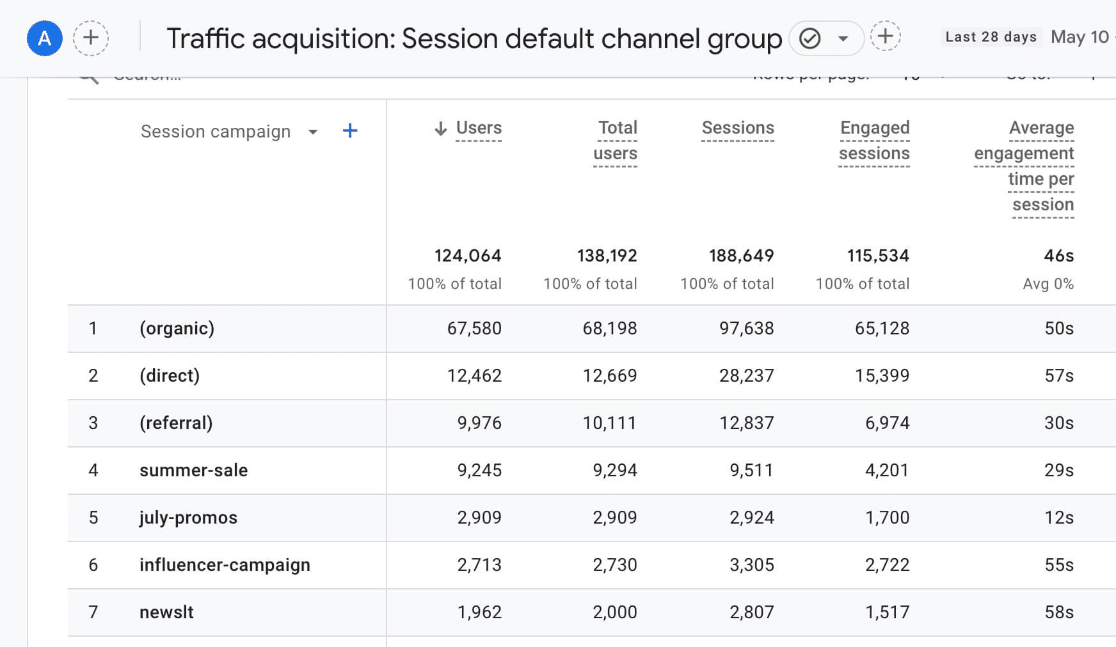Toggle sorting on the Total users header
Screen dimensions: 1116x647
pyautogui.click(x=617, y=140)
